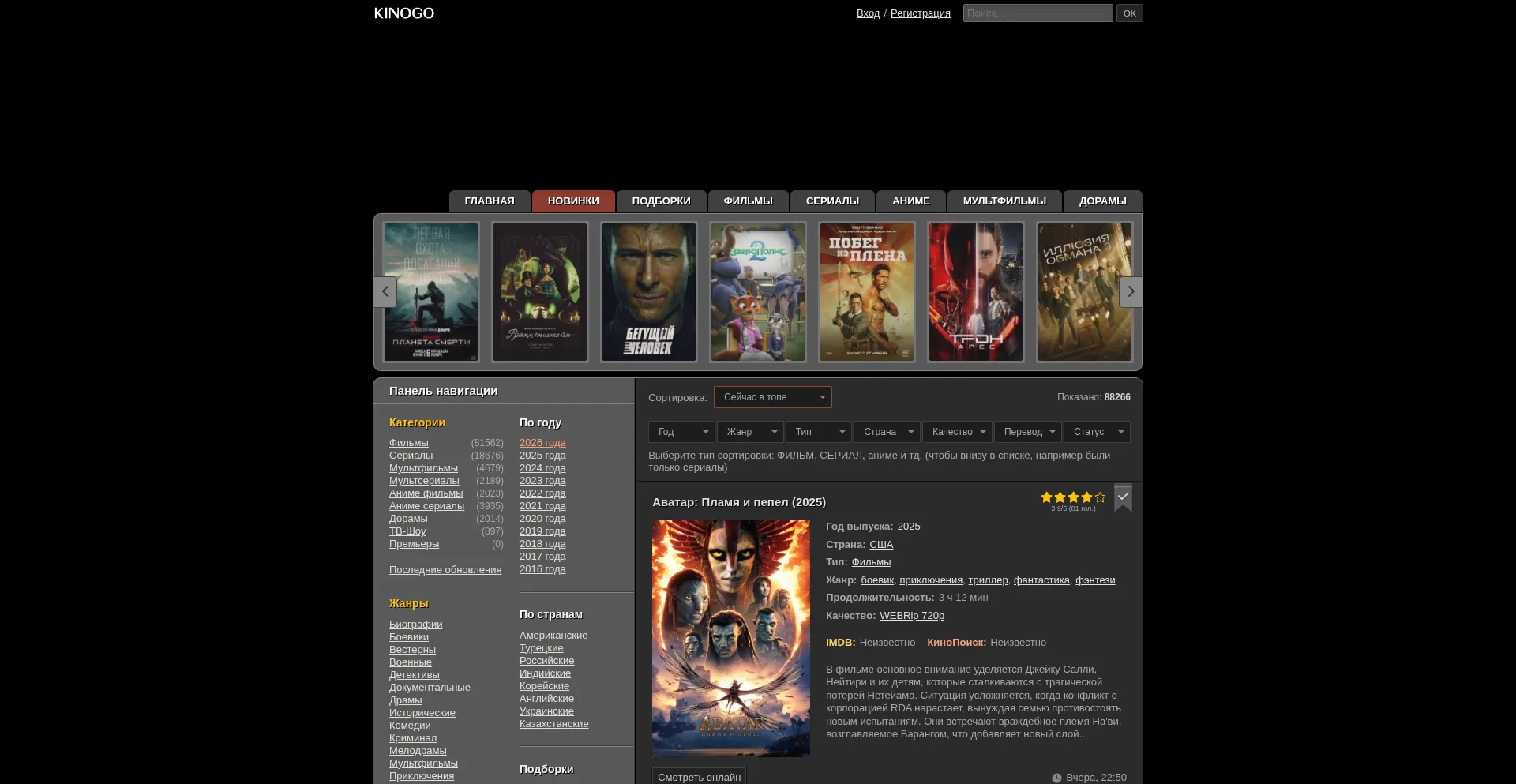Image resolution: width=1516 pixels, height=784 pixels.
Task: Click the first rating star for Avatar
Action: pyautogui.click(x=1046, y=497)
